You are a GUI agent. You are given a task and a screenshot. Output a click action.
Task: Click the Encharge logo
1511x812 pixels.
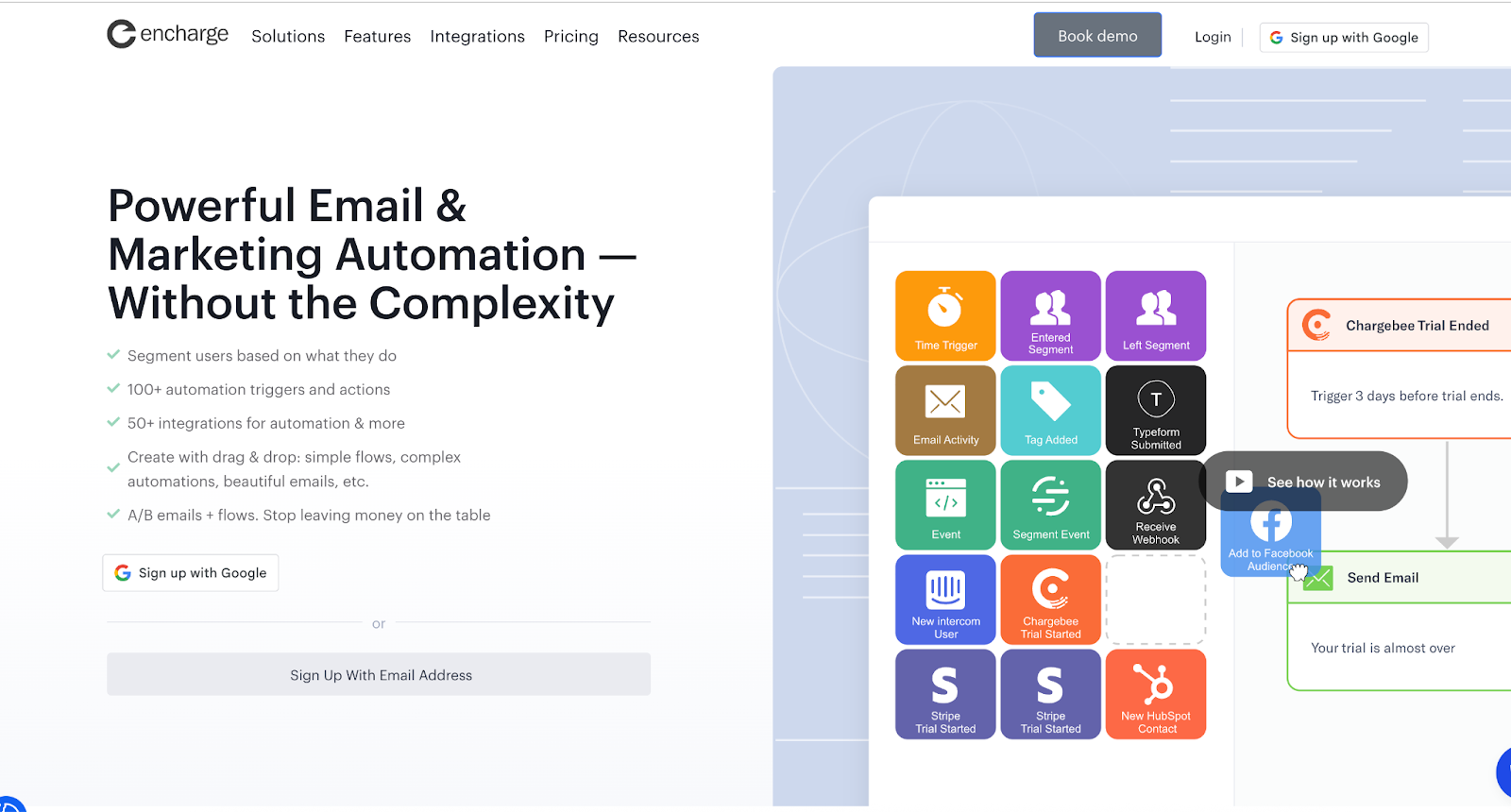(167, 35)
